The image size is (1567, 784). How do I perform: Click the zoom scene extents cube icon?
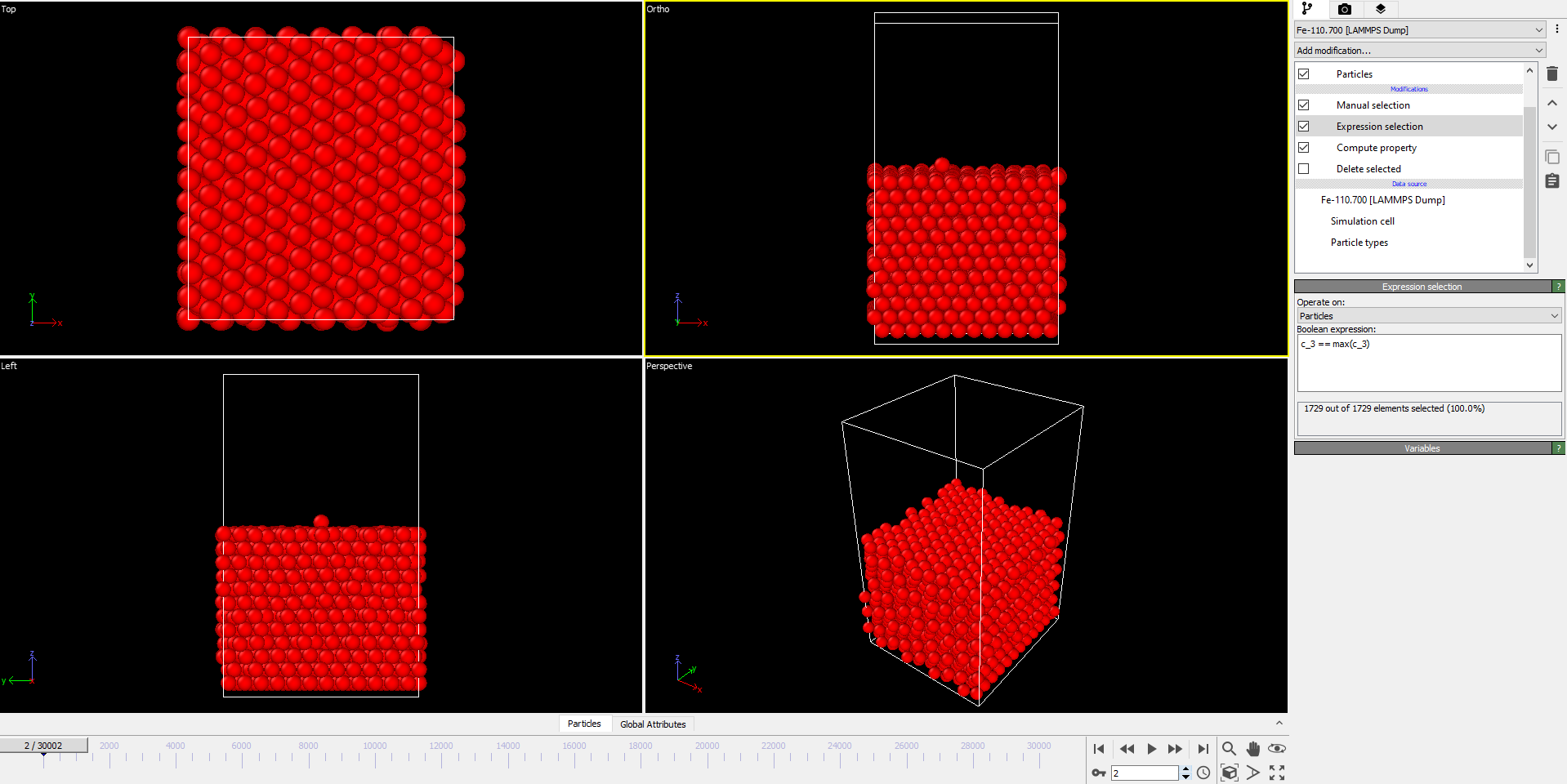pos(1229,773)
